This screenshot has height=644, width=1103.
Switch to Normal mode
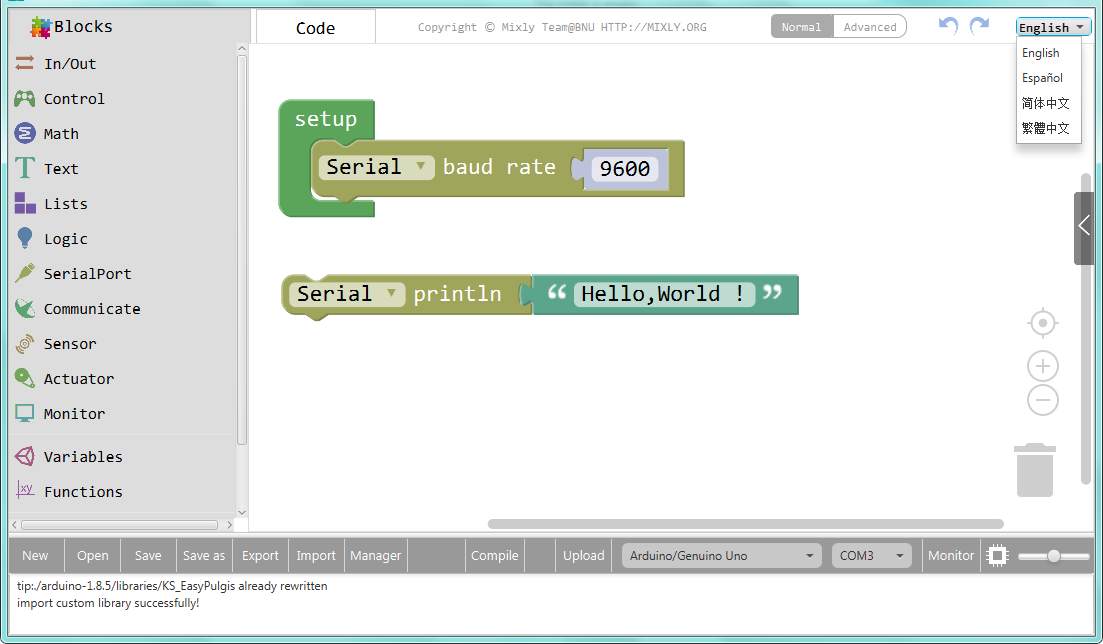pos(801,27)
